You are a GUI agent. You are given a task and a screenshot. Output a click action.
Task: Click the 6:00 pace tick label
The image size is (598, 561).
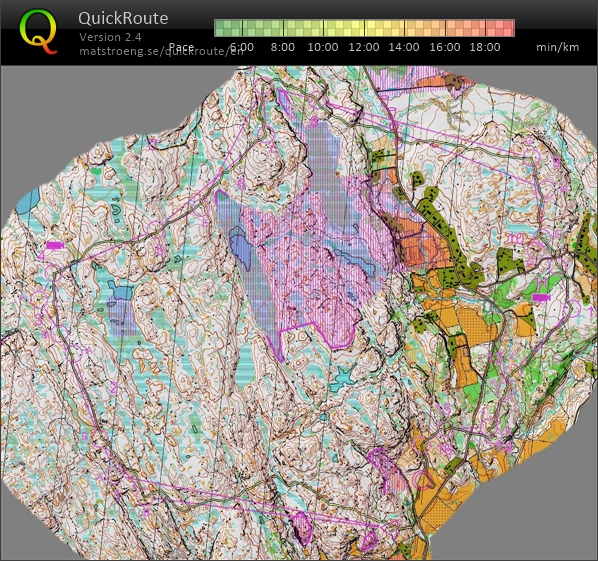click(242, 47)
